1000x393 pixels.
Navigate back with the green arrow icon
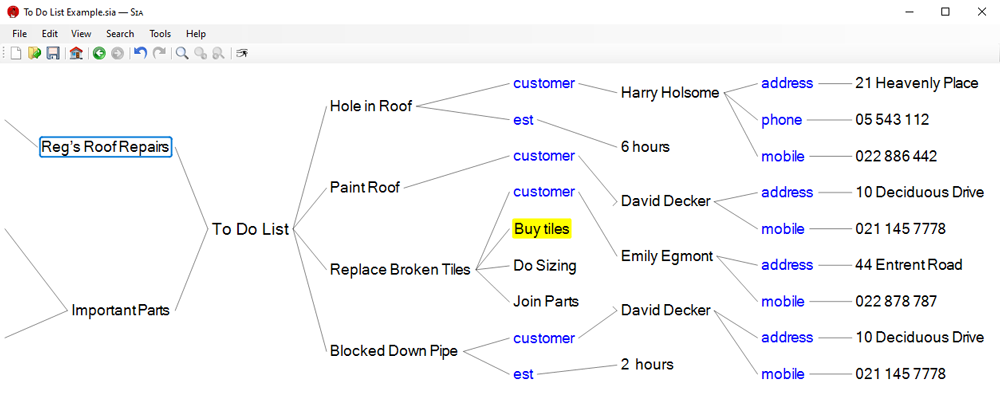(x=99, y=54)
